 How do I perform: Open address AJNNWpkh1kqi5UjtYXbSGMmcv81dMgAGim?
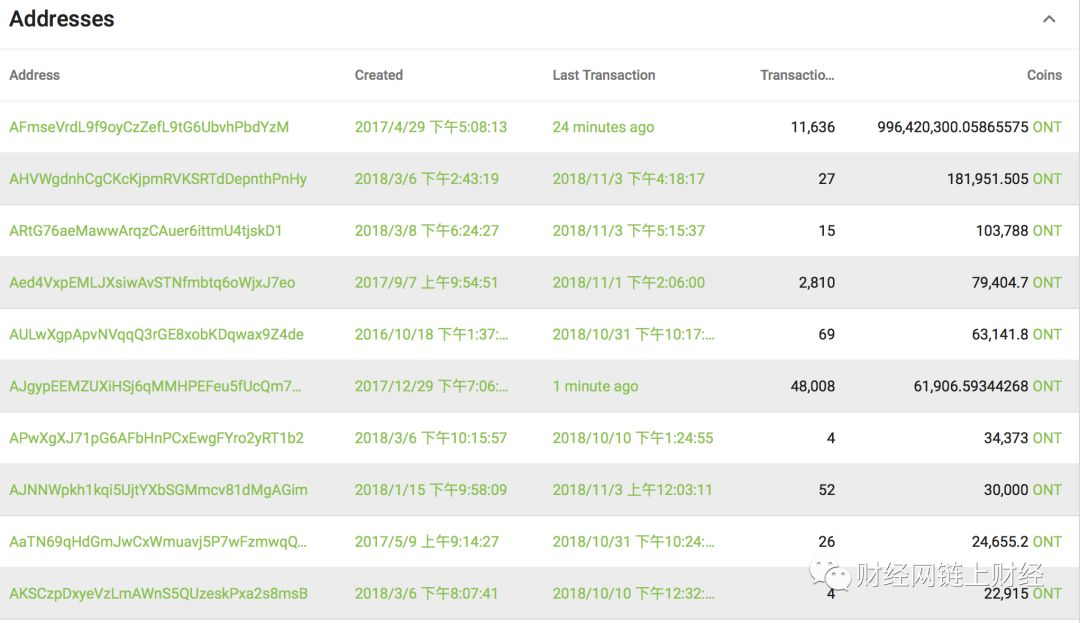[158, 490]
